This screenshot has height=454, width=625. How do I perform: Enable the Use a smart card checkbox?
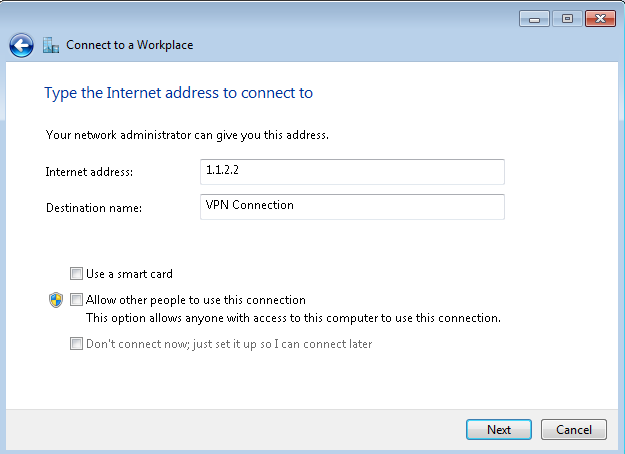pos(76,274)
